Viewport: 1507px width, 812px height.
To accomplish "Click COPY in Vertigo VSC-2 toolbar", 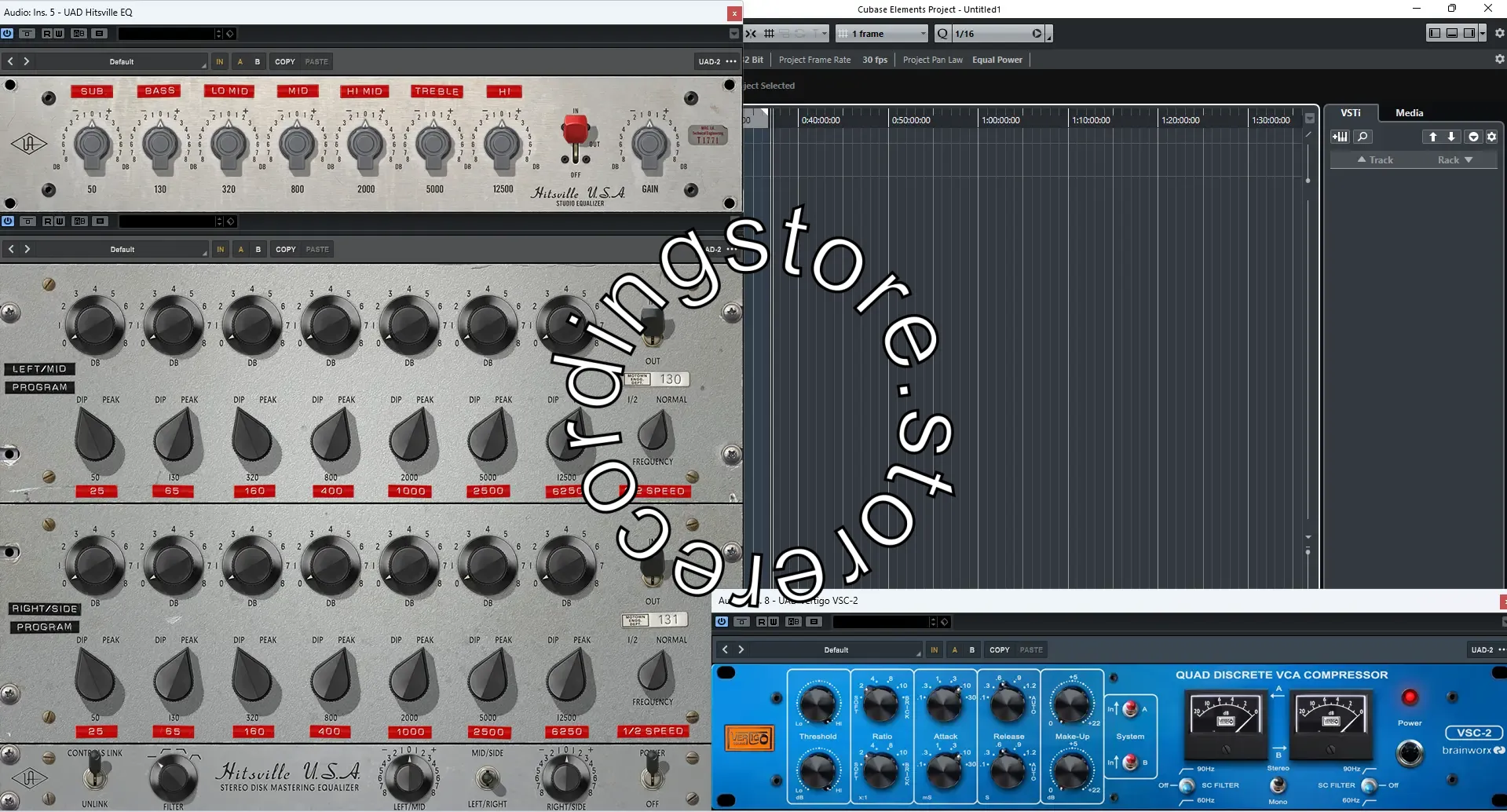I will click(1000, 649).
